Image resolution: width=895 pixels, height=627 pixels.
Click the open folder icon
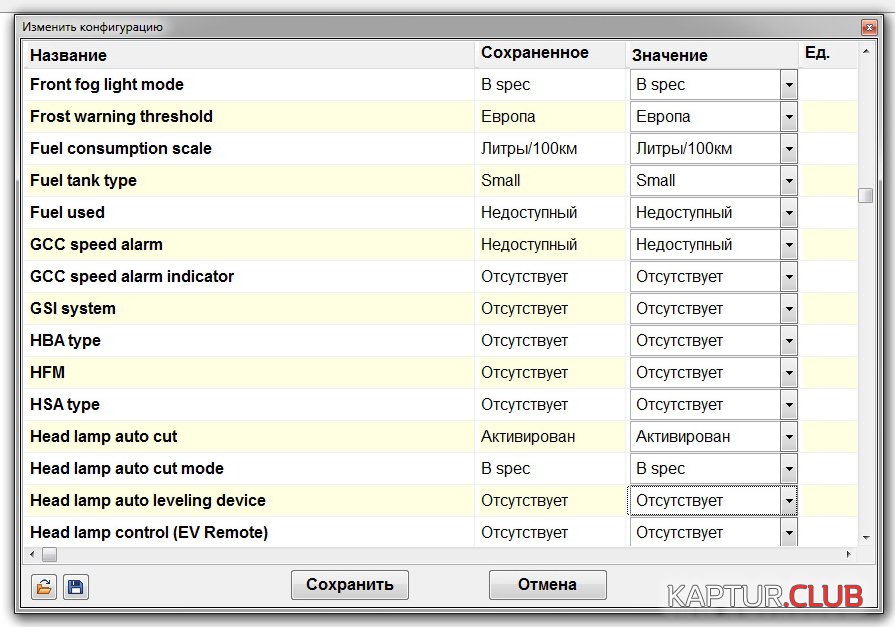[44, 587]
